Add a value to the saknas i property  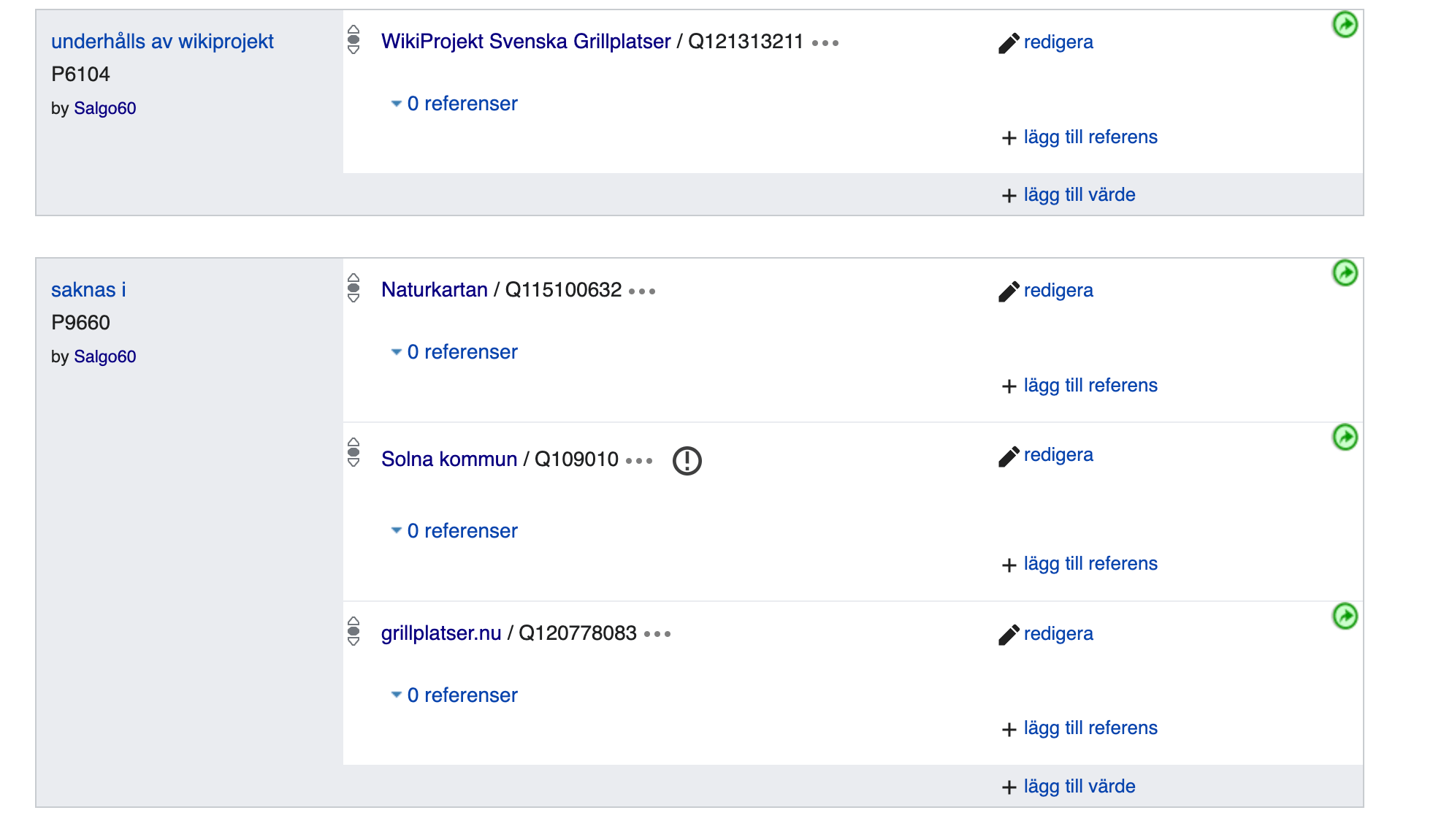click(x=1078, y=787)
